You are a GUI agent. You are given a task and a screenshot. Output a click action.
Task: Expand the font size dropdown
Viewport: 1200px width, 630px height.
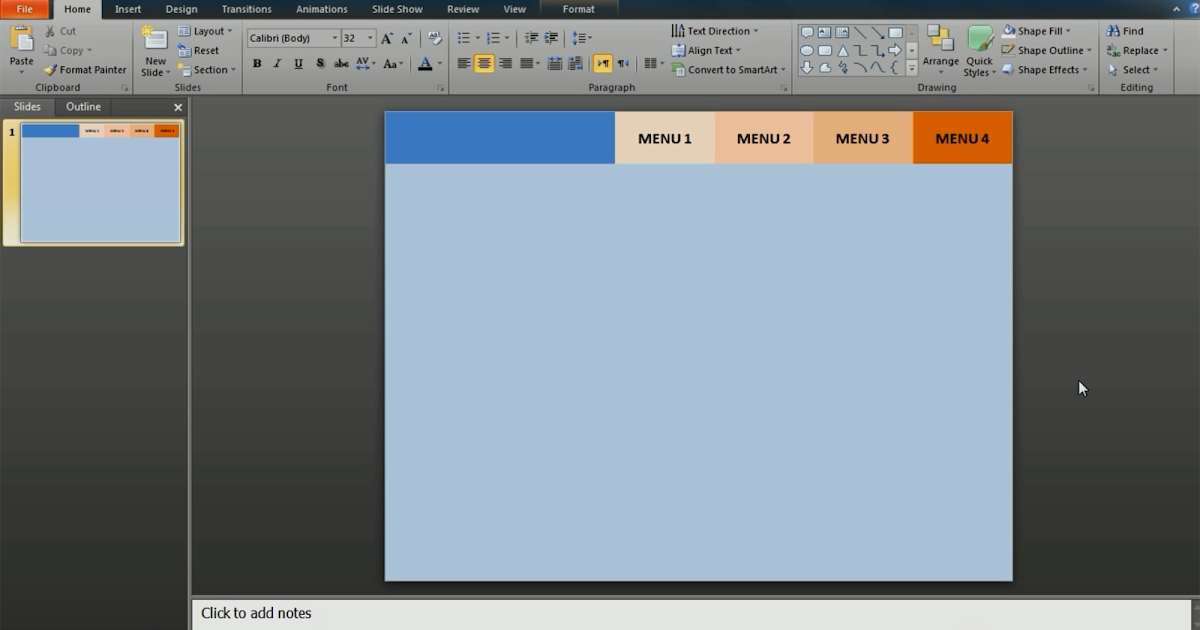click(370, 38)
